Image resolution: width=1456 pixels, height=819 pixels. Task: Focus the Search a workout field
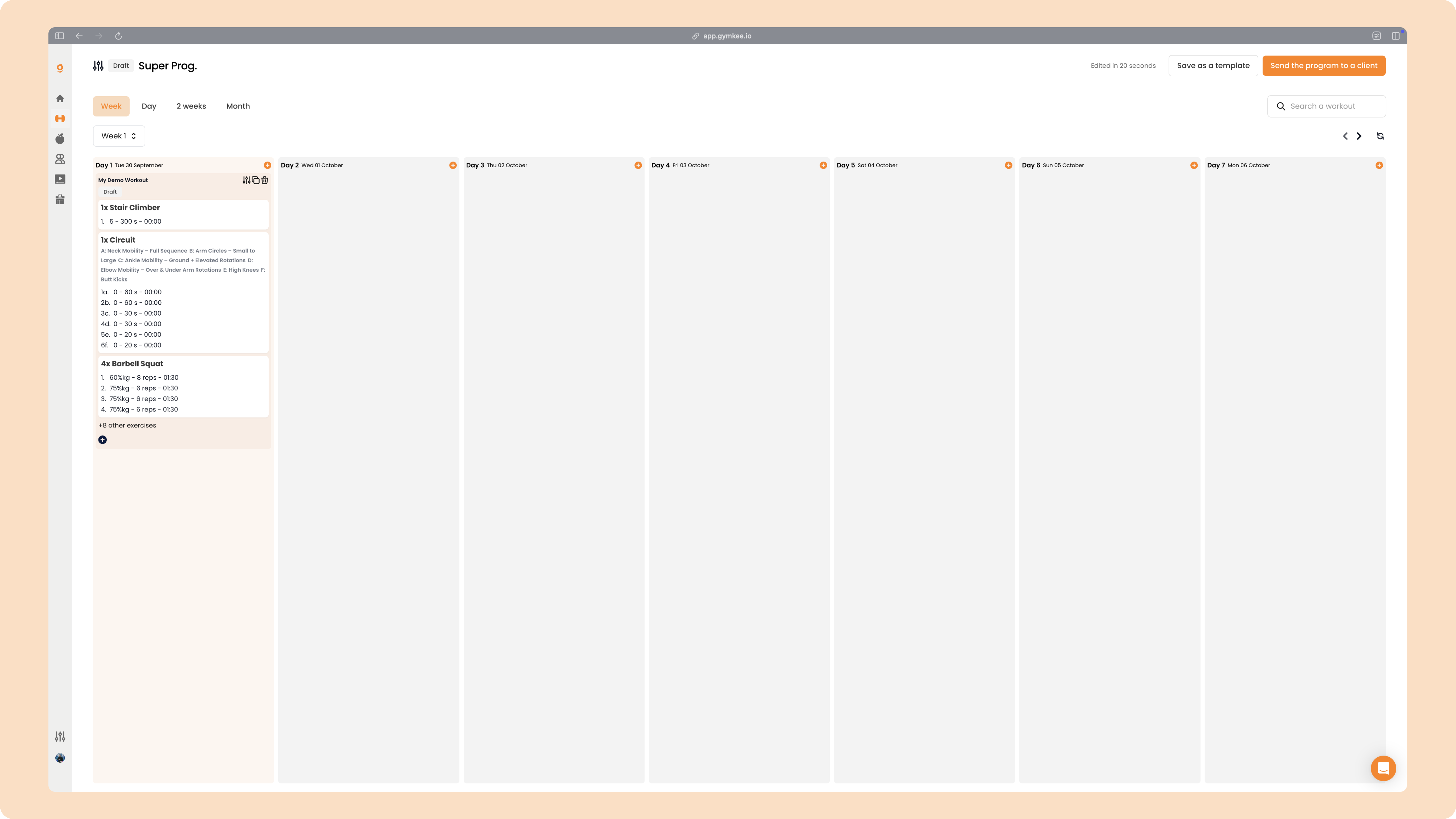pos(1326,106)
